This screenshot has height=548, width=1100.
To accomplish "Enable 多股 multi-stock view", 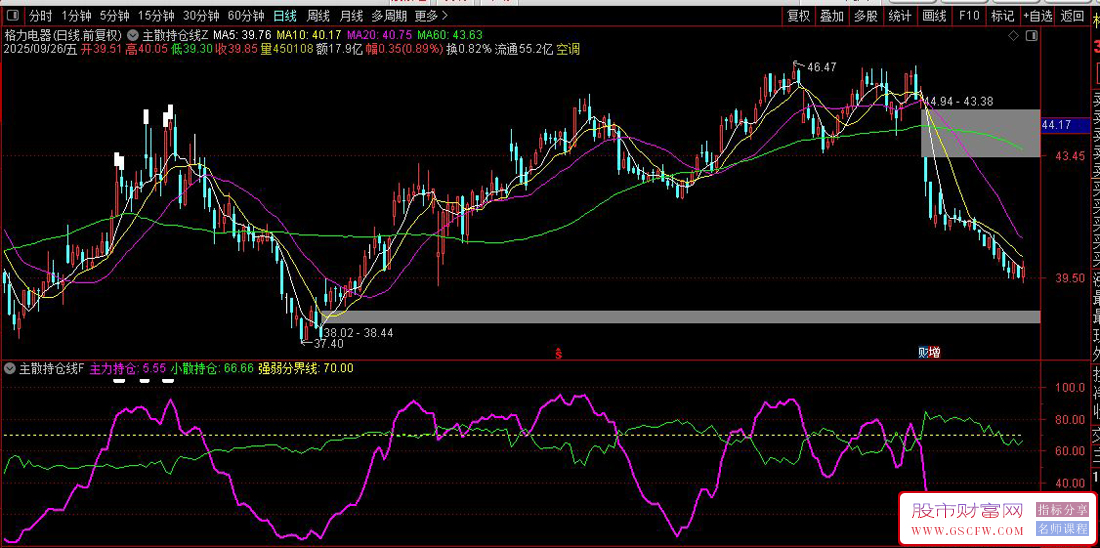I will 865,16.
